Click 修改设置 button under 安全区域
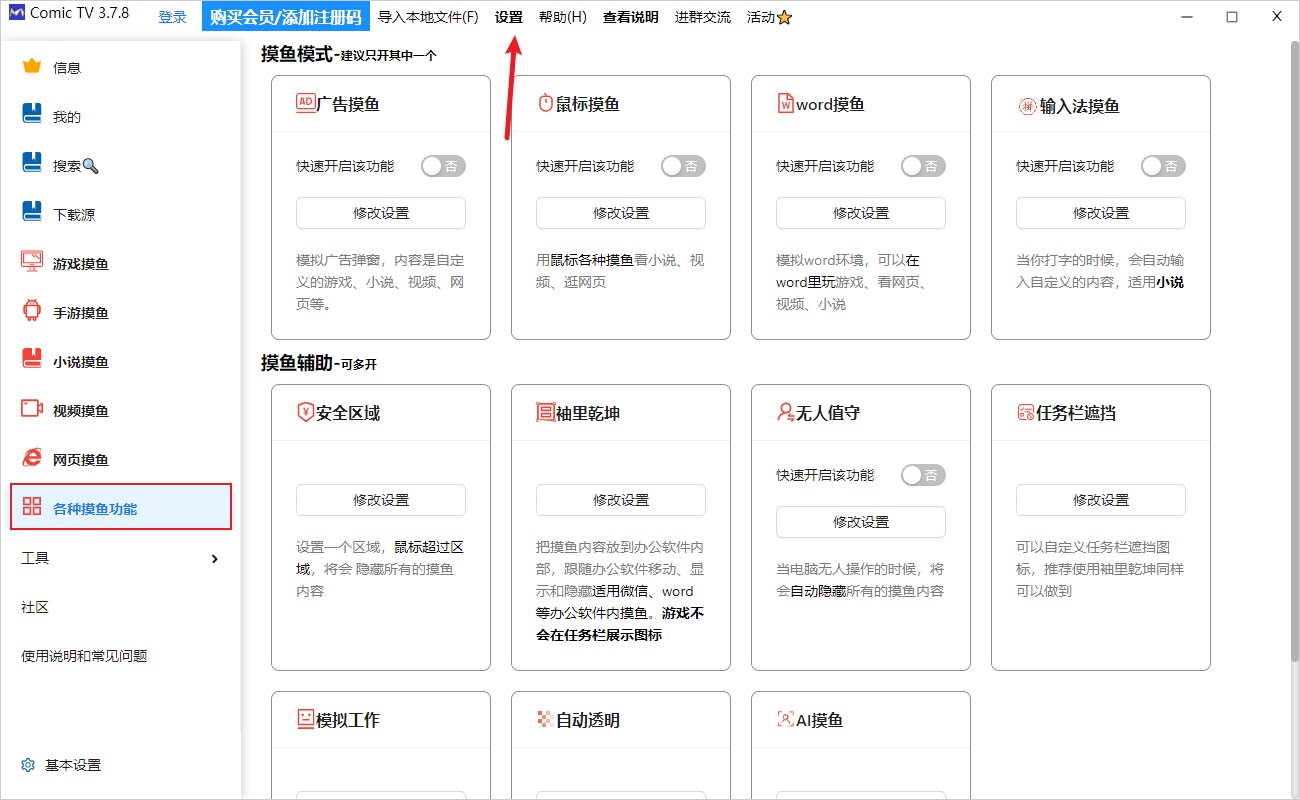Image resolution: width=1300 pixels, height=800 pixels. (x=381, y=500)
